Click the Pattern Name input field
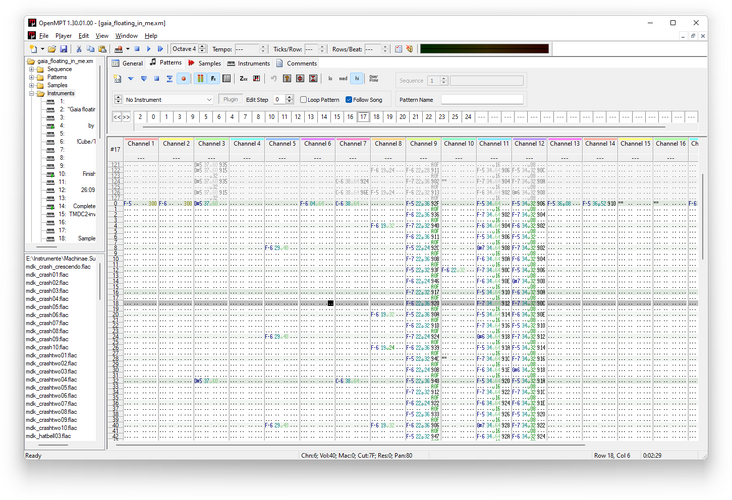This screenshot has height=500, width=732. 482,99
